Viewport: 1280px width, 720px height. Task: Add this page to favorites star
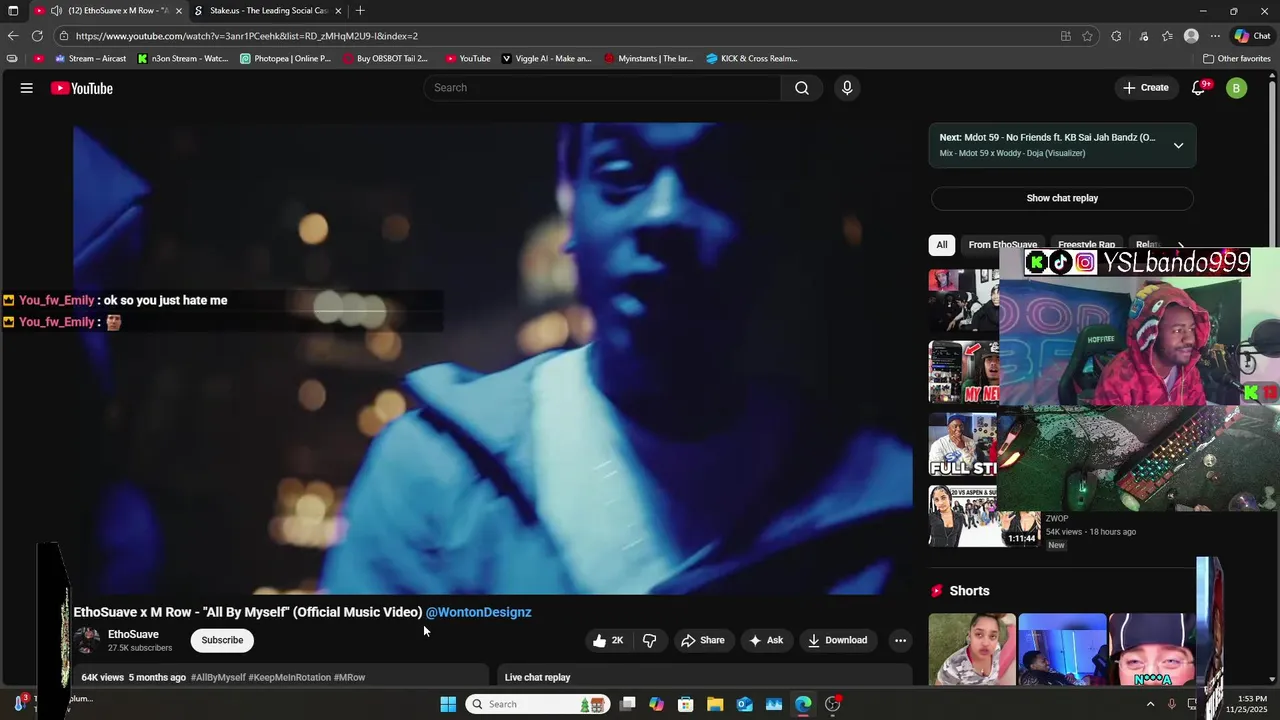pyautogui.click(x=1087, y=36)
